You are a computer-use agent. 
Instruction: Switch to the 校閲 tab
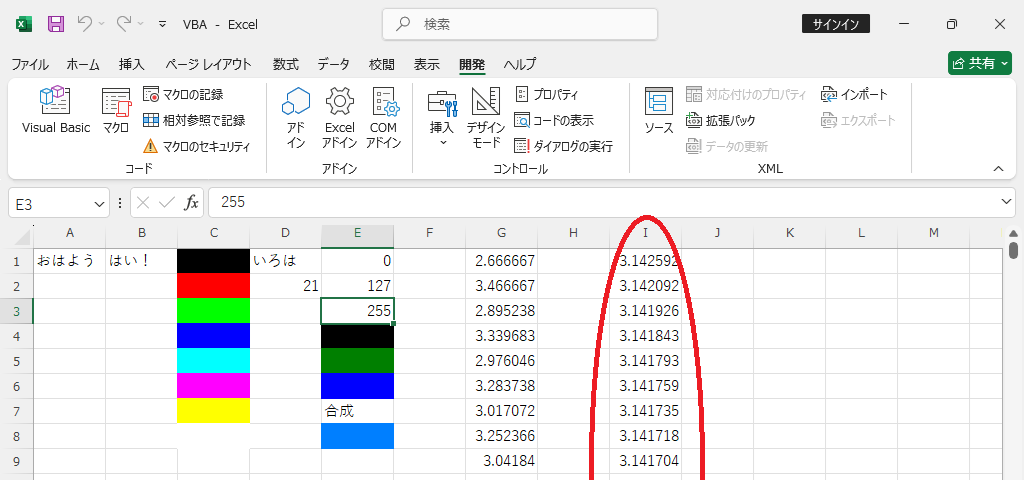pyautogui.click(x=382, y=64)
